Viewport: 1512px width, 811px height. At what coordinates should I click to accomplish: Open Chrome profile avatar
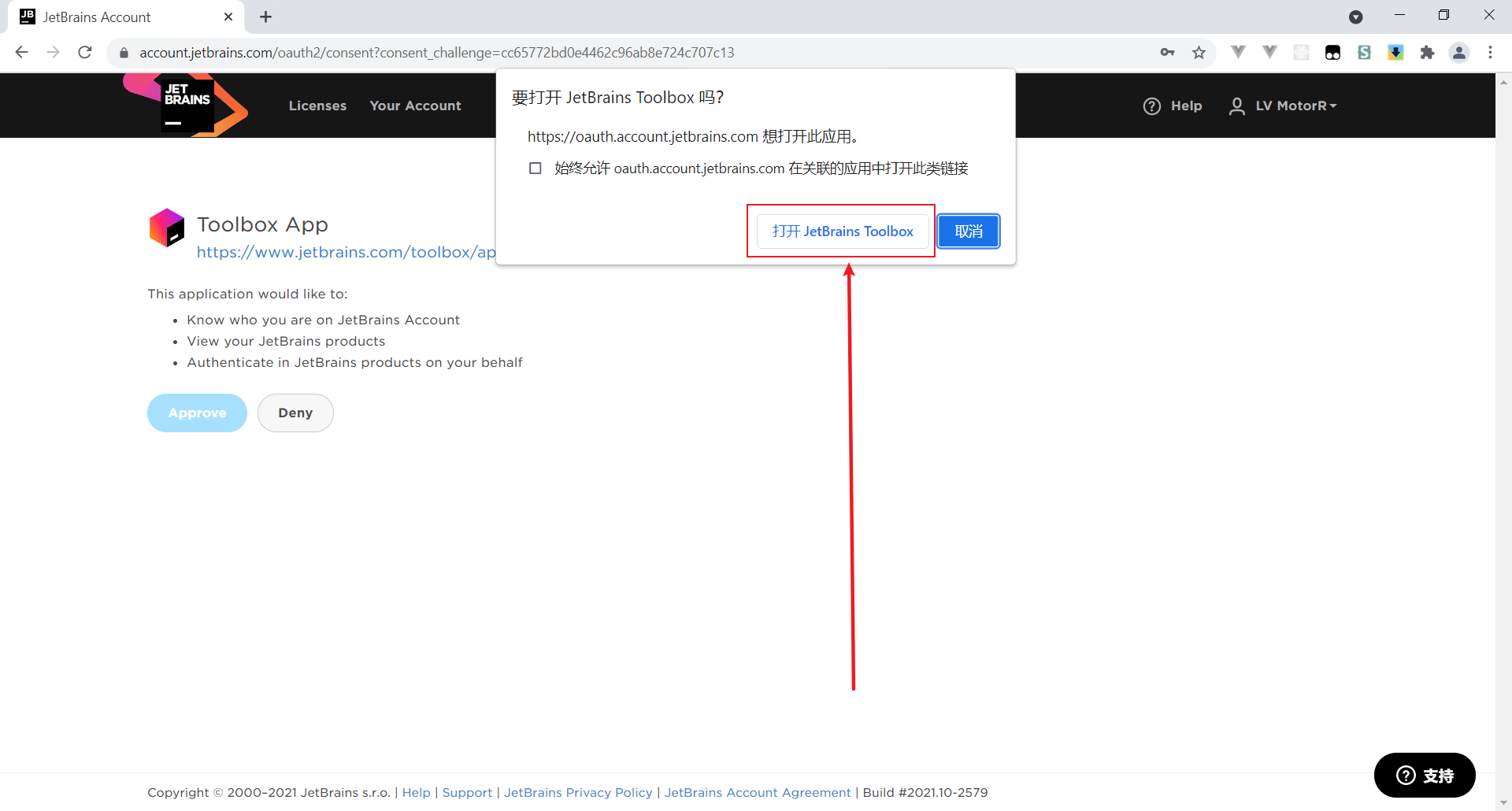point(1459,52)
